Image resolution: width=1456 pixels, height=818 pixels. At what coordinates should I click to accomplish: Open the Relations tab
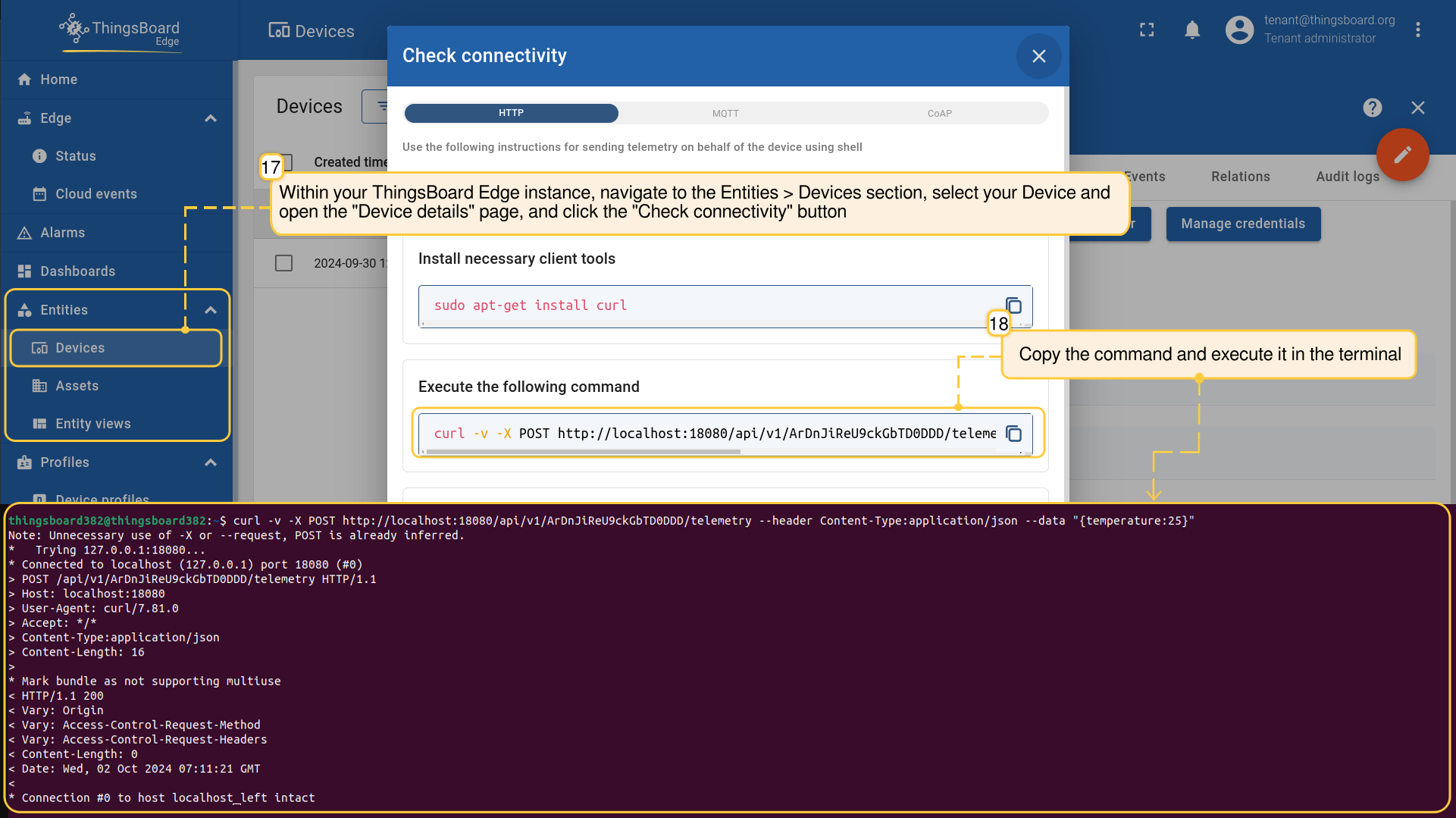click(x=1240, y=177)
